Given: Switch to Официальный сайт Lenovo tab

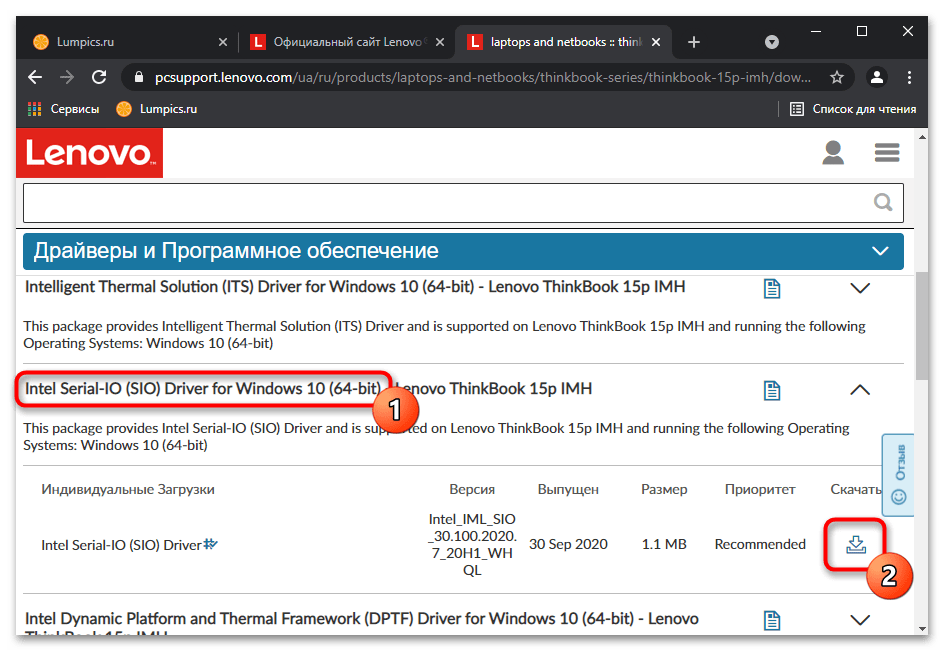Looking at the screenshot, I should (346, 42).
